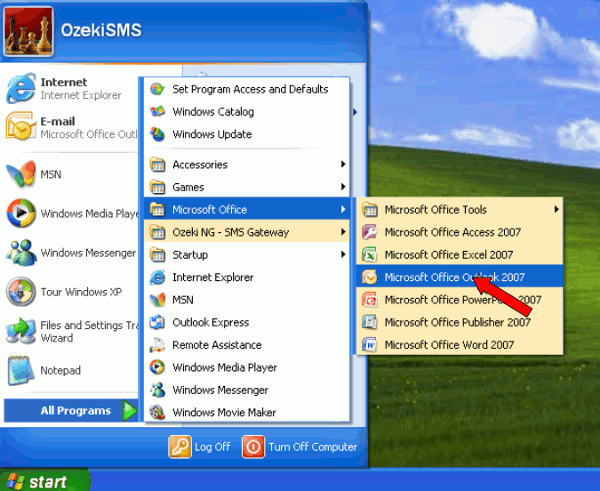Click the Microsoft Office Tools folder icon
600x491 pixels.
(x=370, y=209)
